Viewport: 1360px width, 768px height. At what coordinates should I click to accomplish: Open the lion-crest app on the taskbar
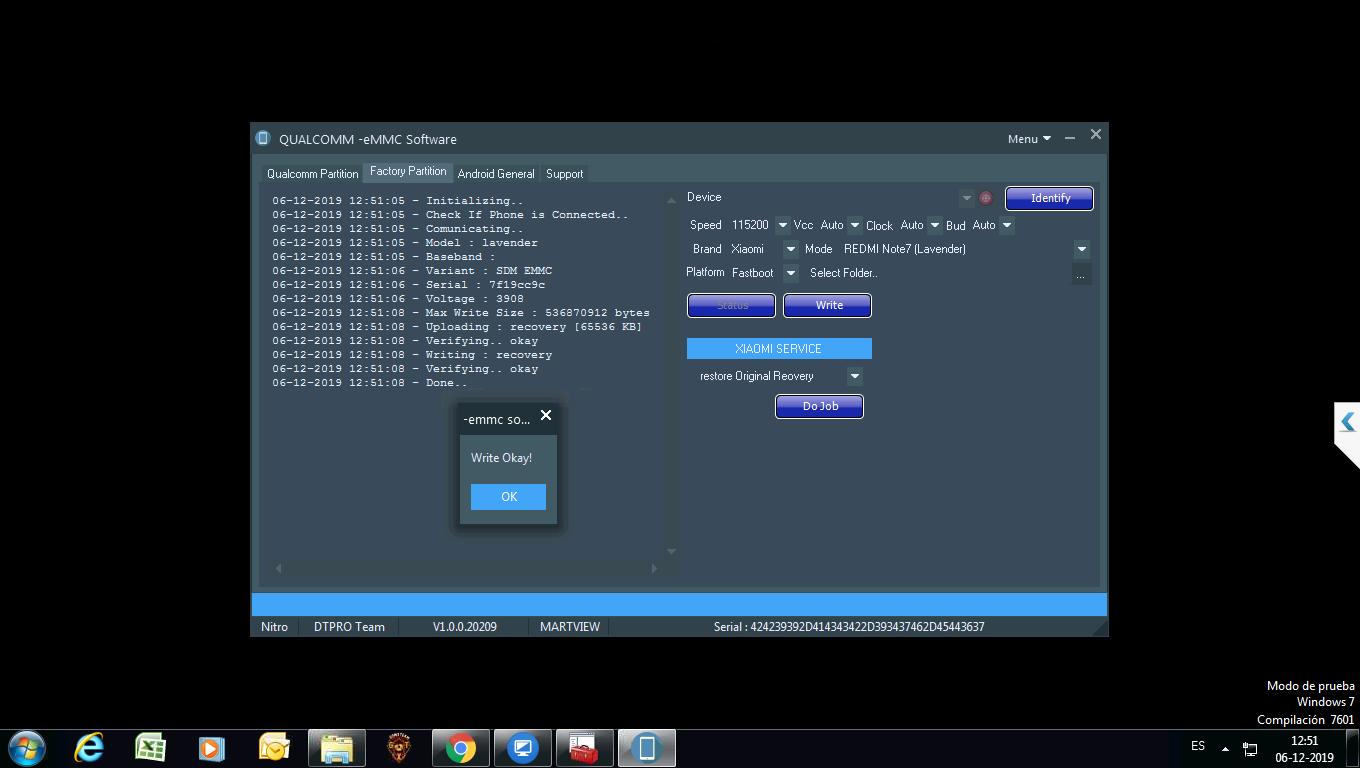click(399, 748)
